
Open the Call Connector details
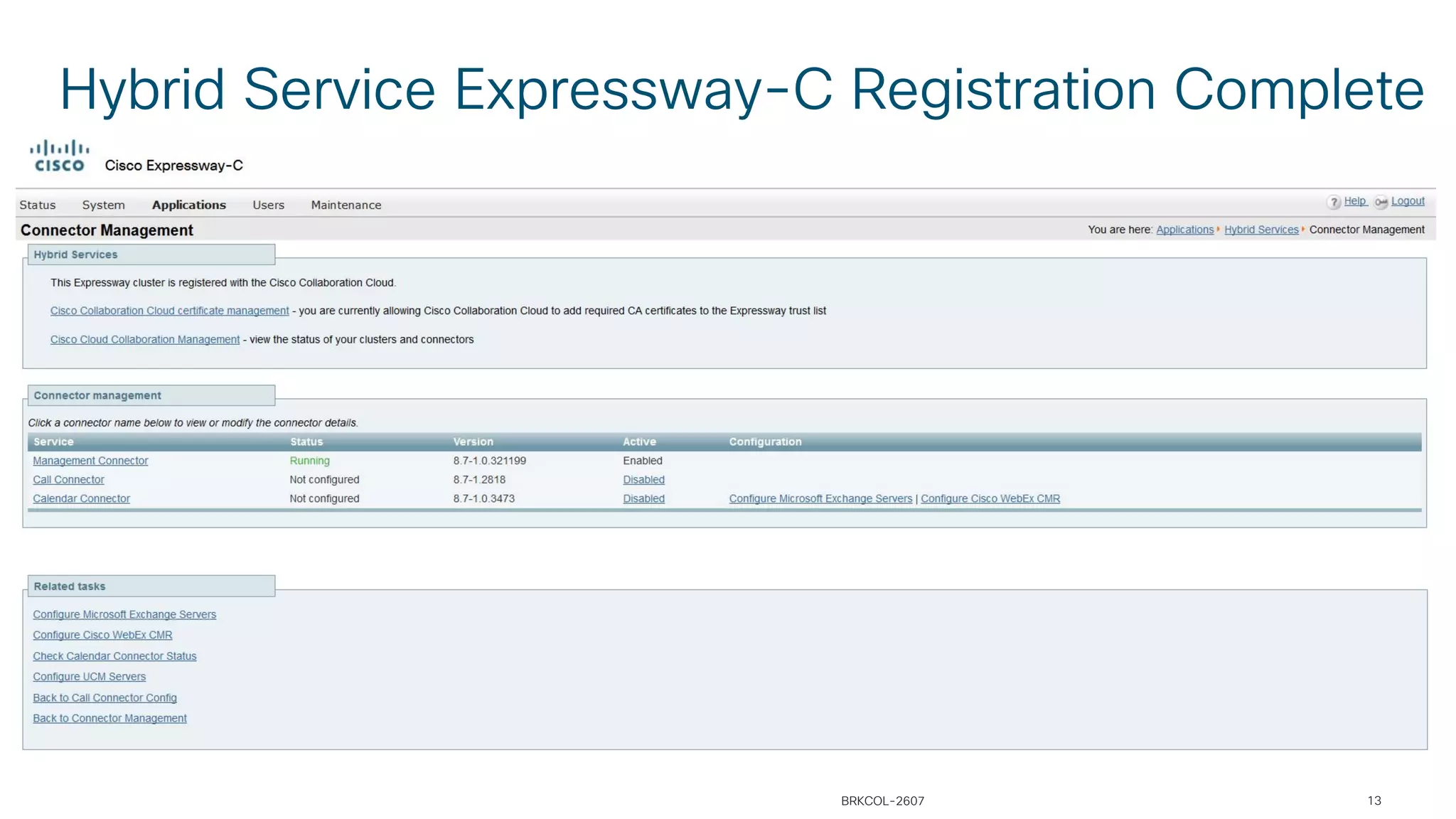click(68, 480)
